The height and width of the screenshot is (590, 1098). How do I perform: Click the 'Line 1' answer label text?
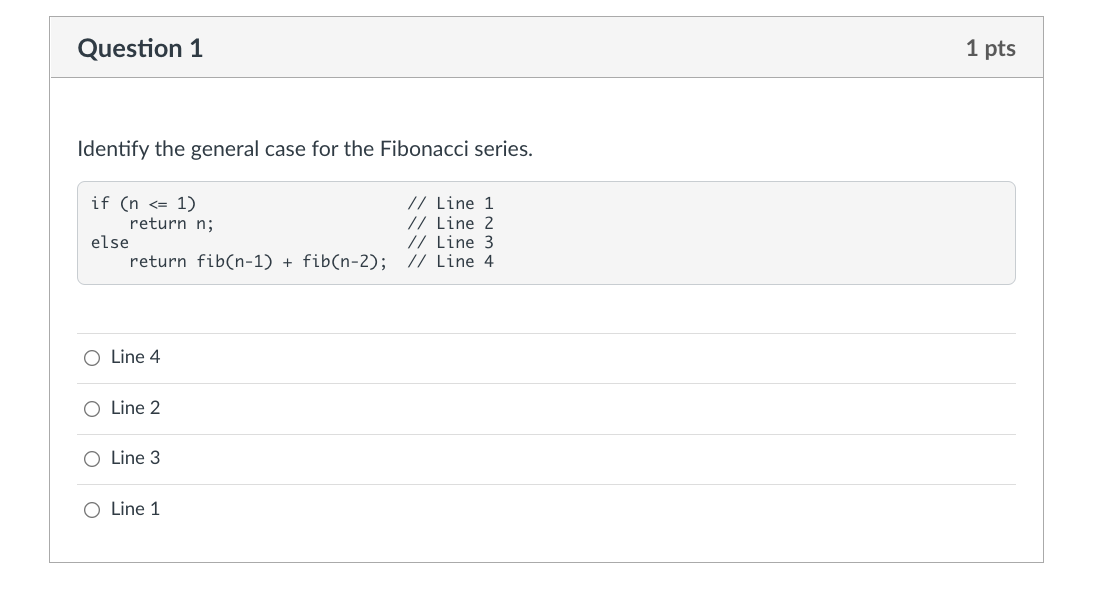pyautogui.click(x=135, y=509)
